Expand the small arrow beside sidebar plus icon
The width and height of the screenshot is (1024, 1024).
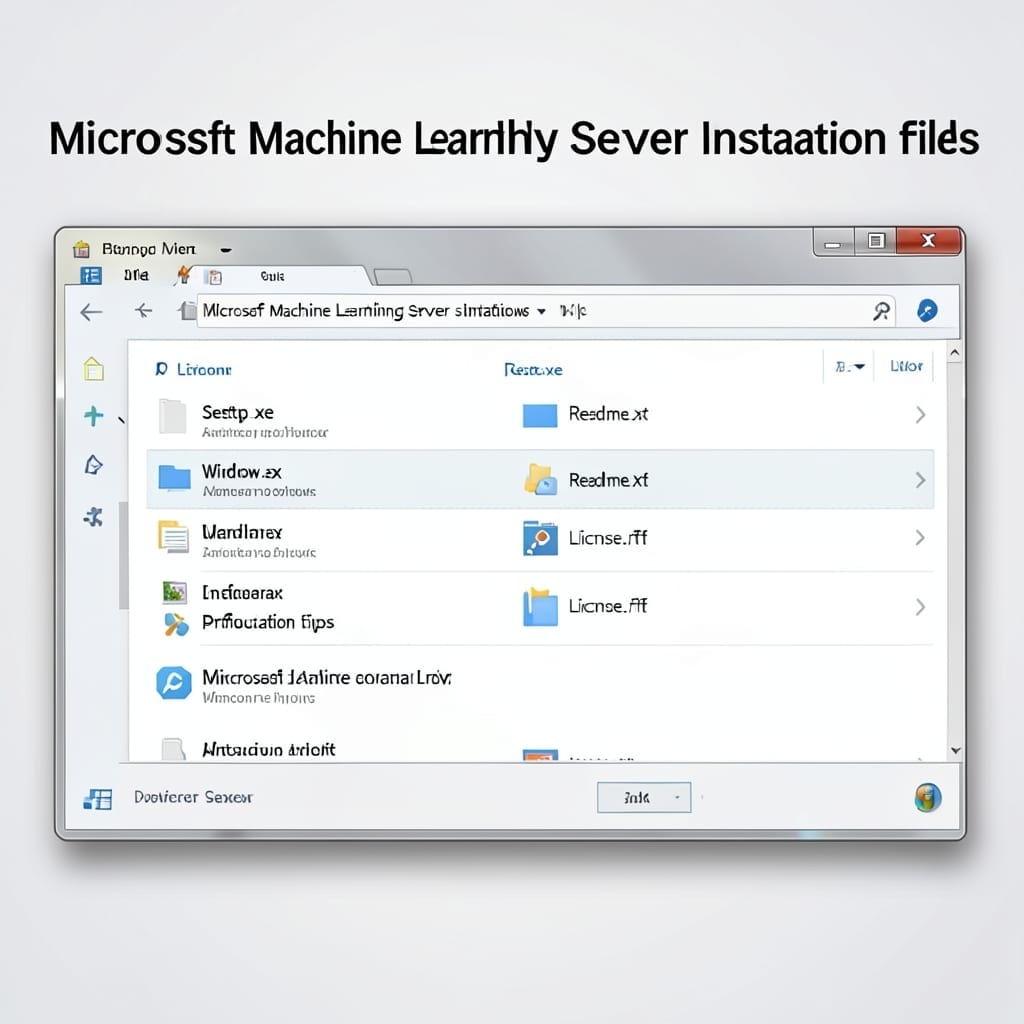tap(121, 420)
